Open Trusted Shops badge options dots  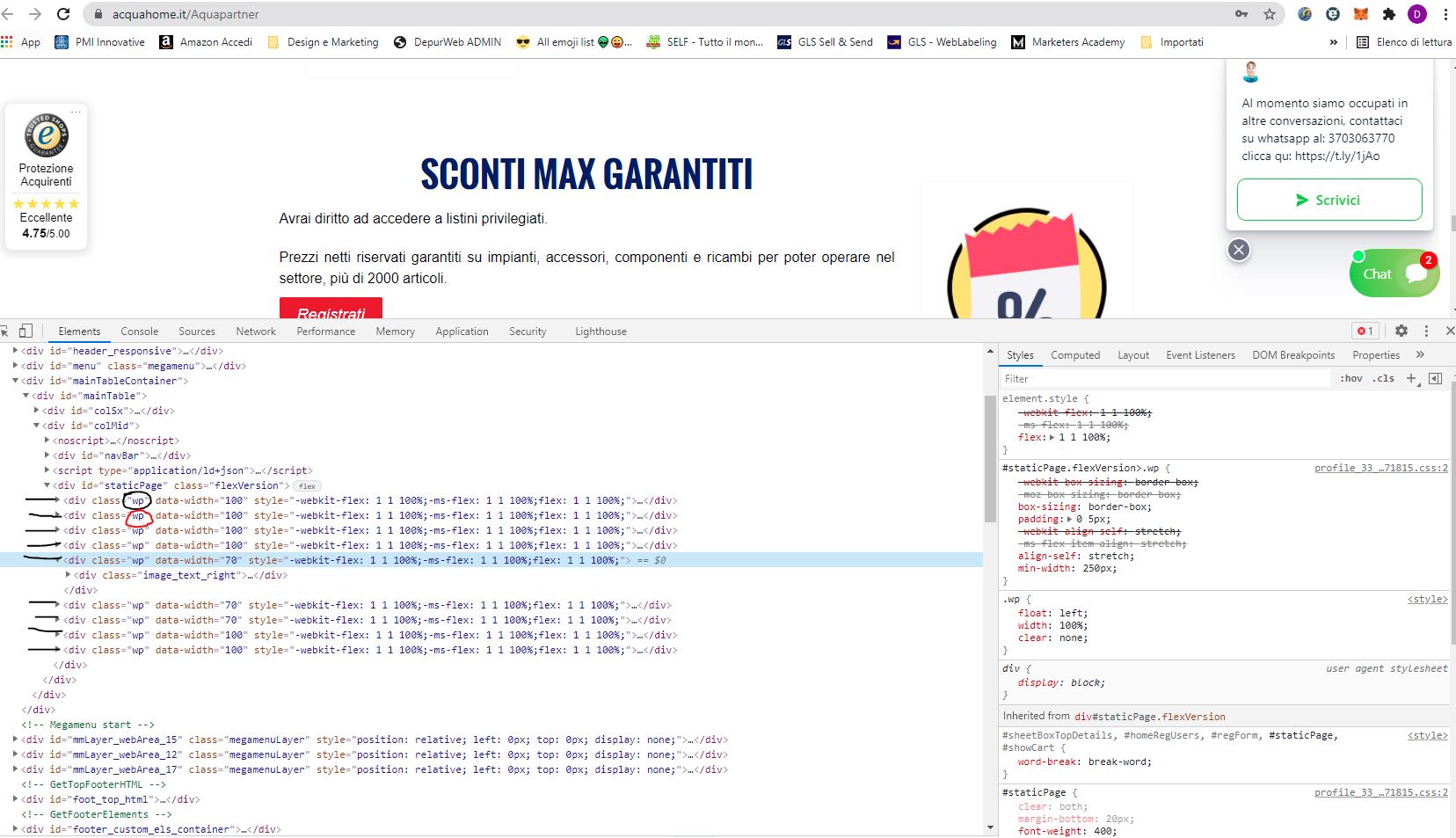click(76, 112)
